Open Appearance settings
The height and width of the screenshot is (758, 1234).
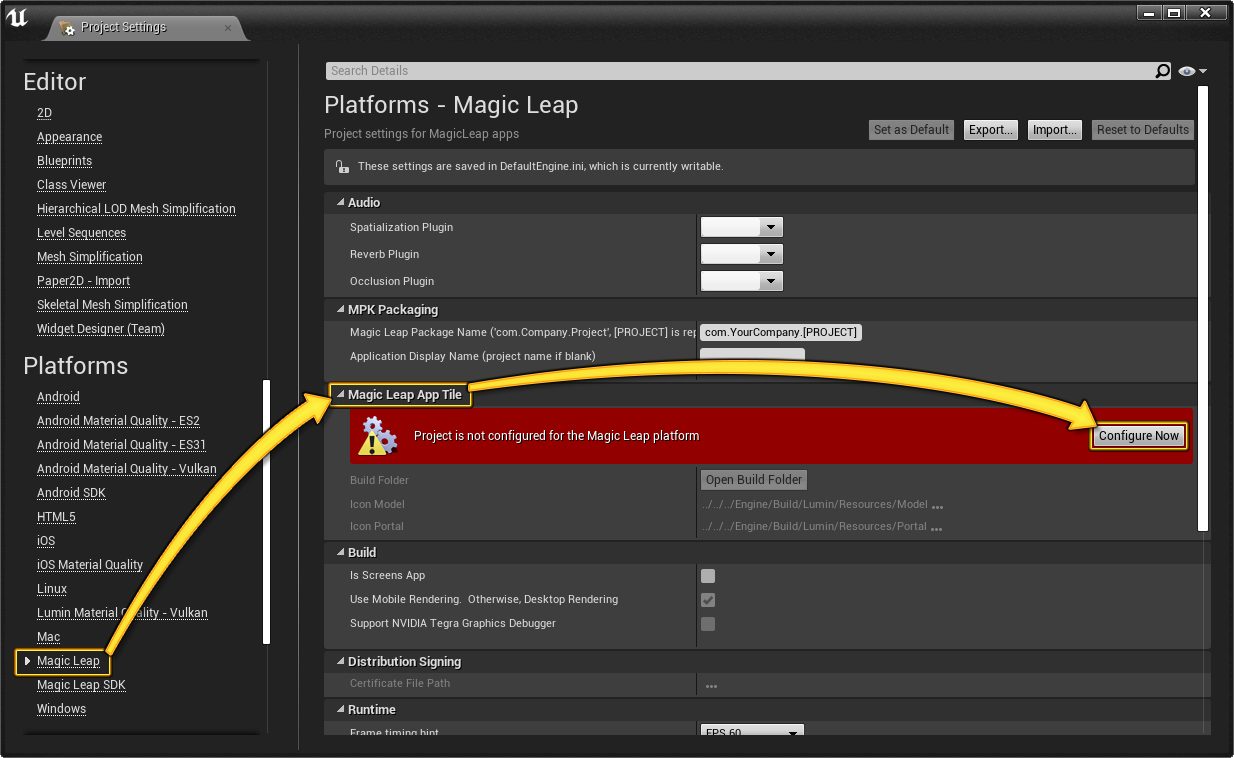click(x=69, y=137)
